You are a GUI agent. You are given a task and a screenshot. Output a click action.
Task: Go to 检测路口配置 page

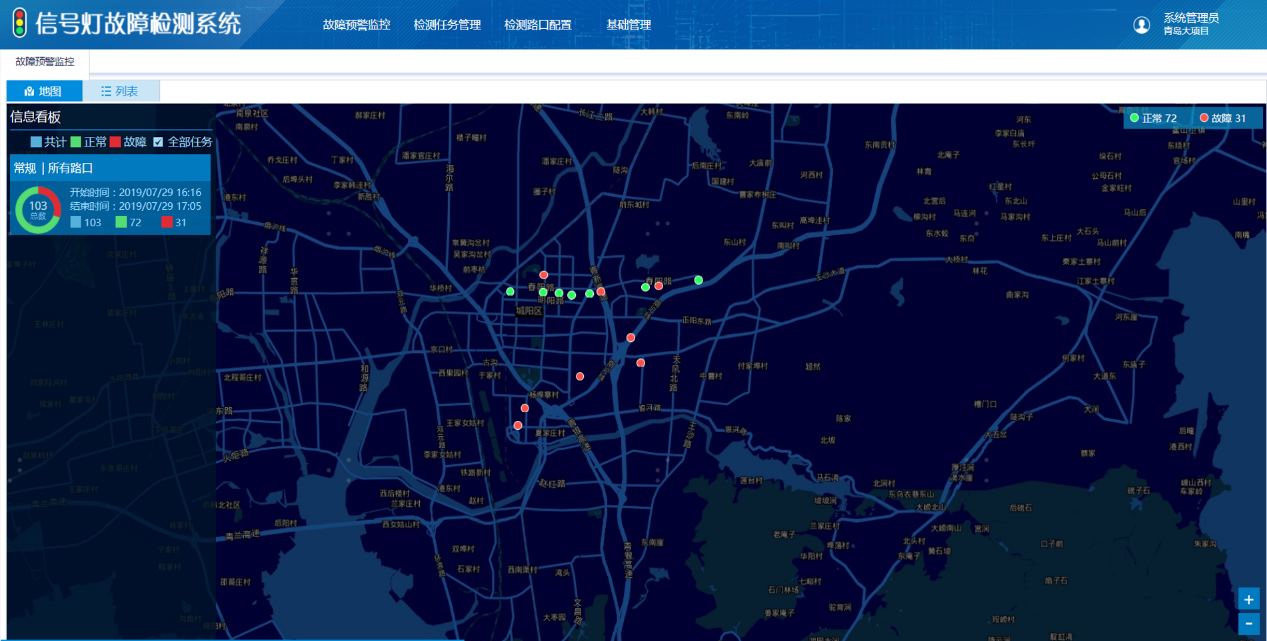coord(538,25)
